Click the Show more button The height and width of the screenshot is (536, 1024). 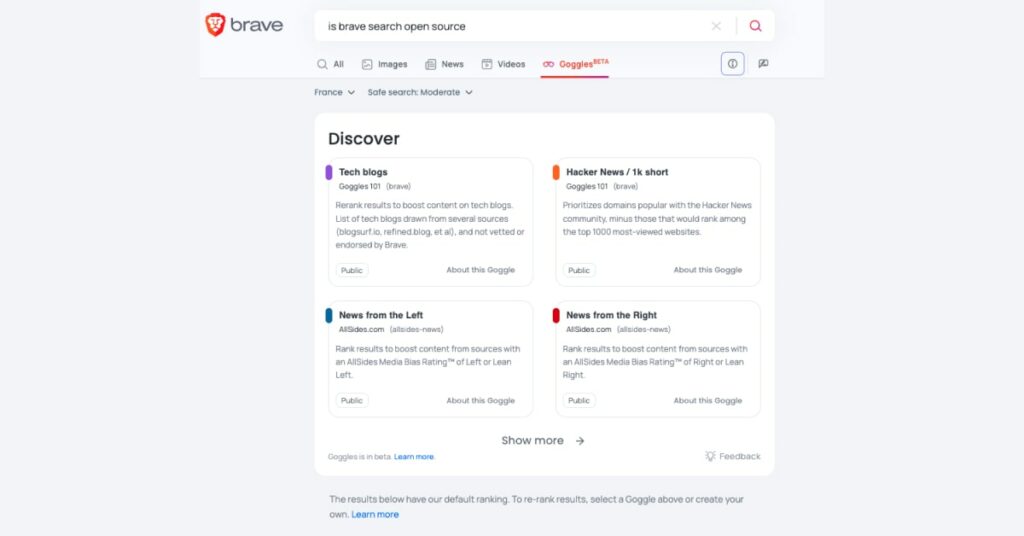tap(533, 441)
